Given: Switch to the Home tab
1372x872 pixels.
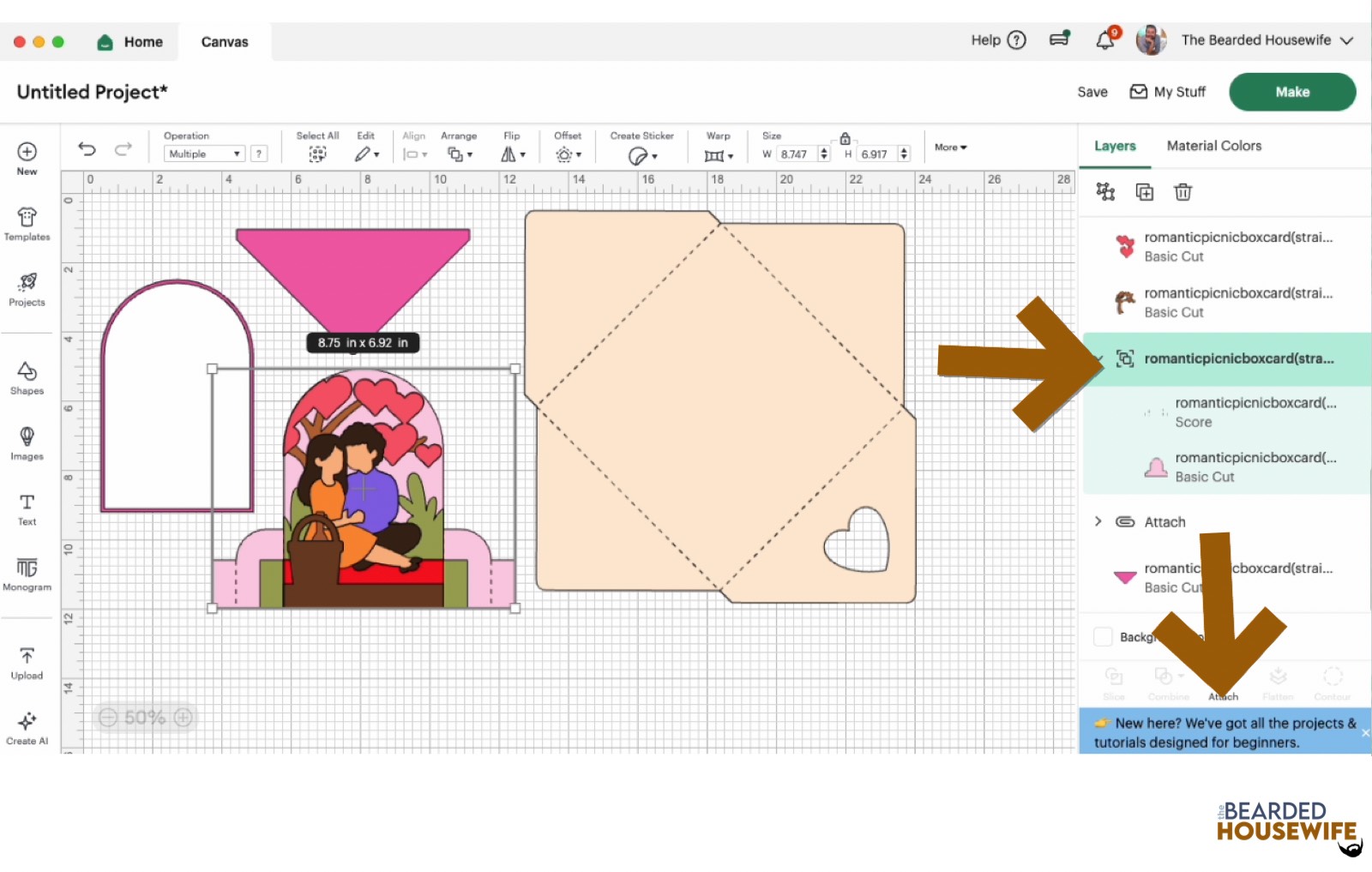Looking at the screenshot, I should (130, 42).
